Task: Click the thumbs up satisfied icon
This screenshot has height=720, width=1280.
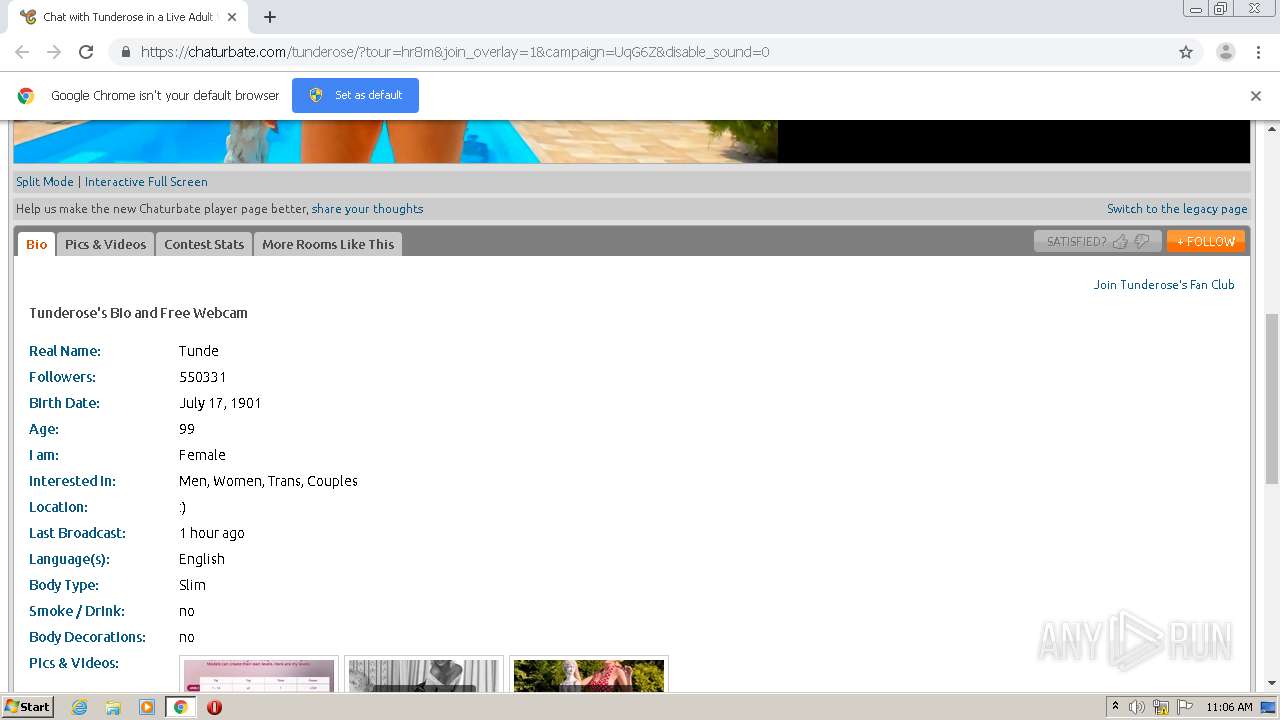Action: (x=1120, y=241)
